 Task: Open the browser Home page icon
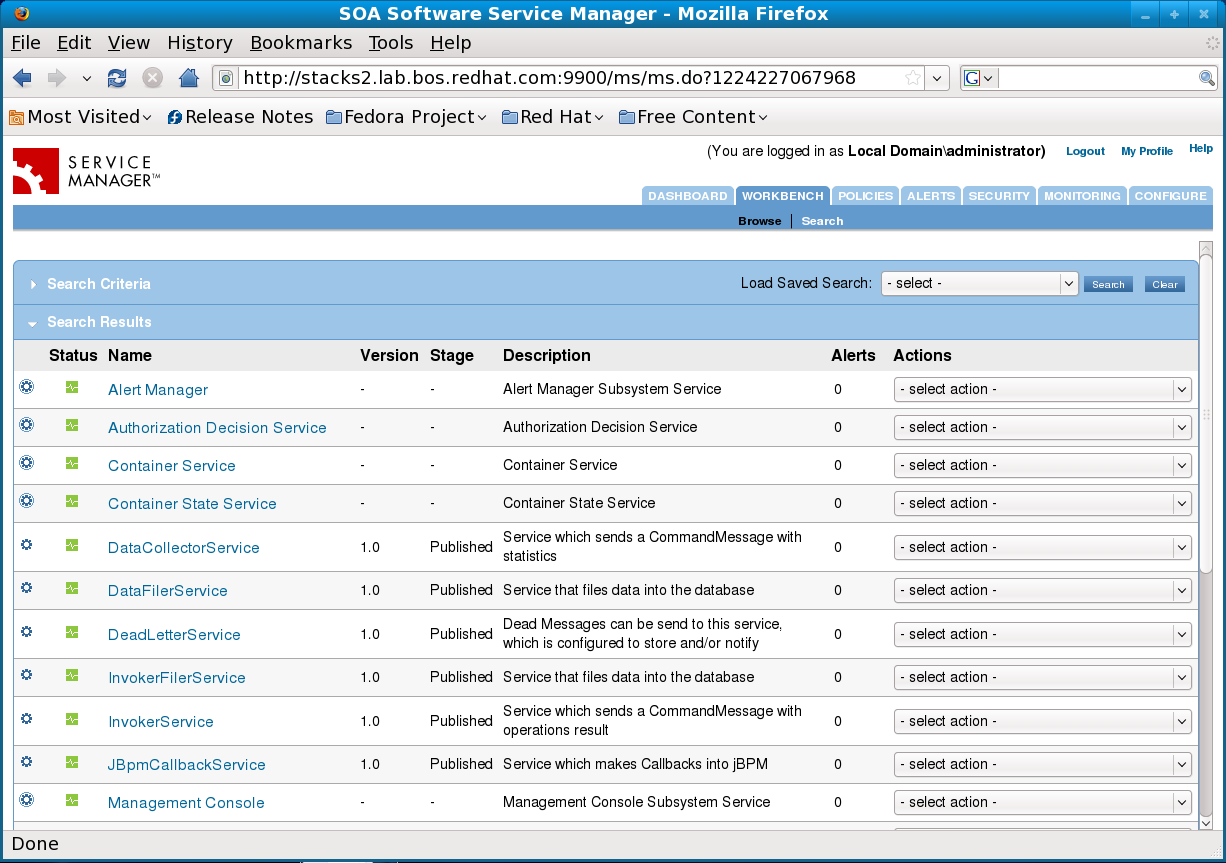(x=188, y=78)
